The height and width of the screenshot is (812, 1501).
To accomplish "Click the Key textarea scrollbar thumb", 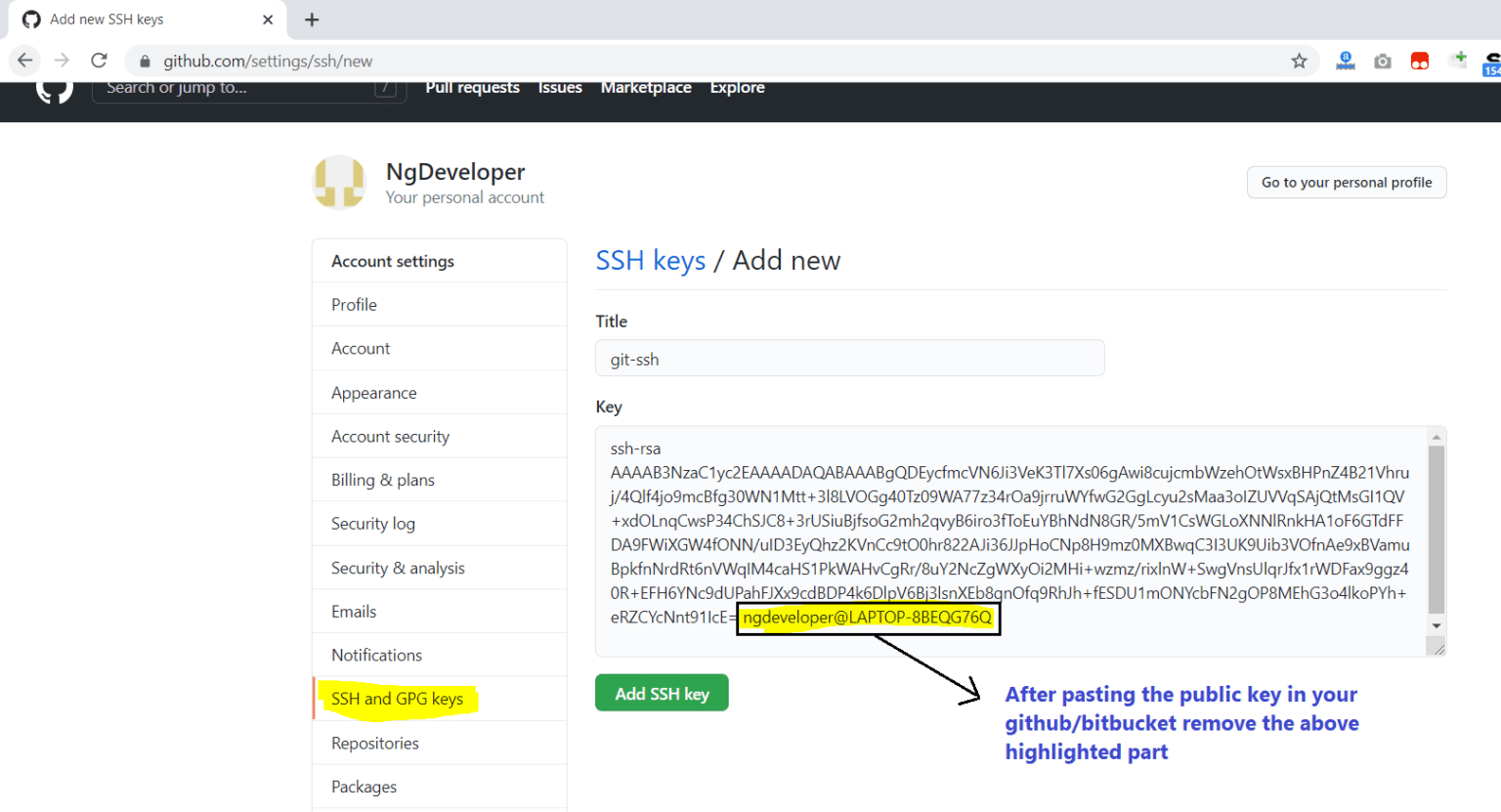I will pyautogui.click(x=1437, y=530).
